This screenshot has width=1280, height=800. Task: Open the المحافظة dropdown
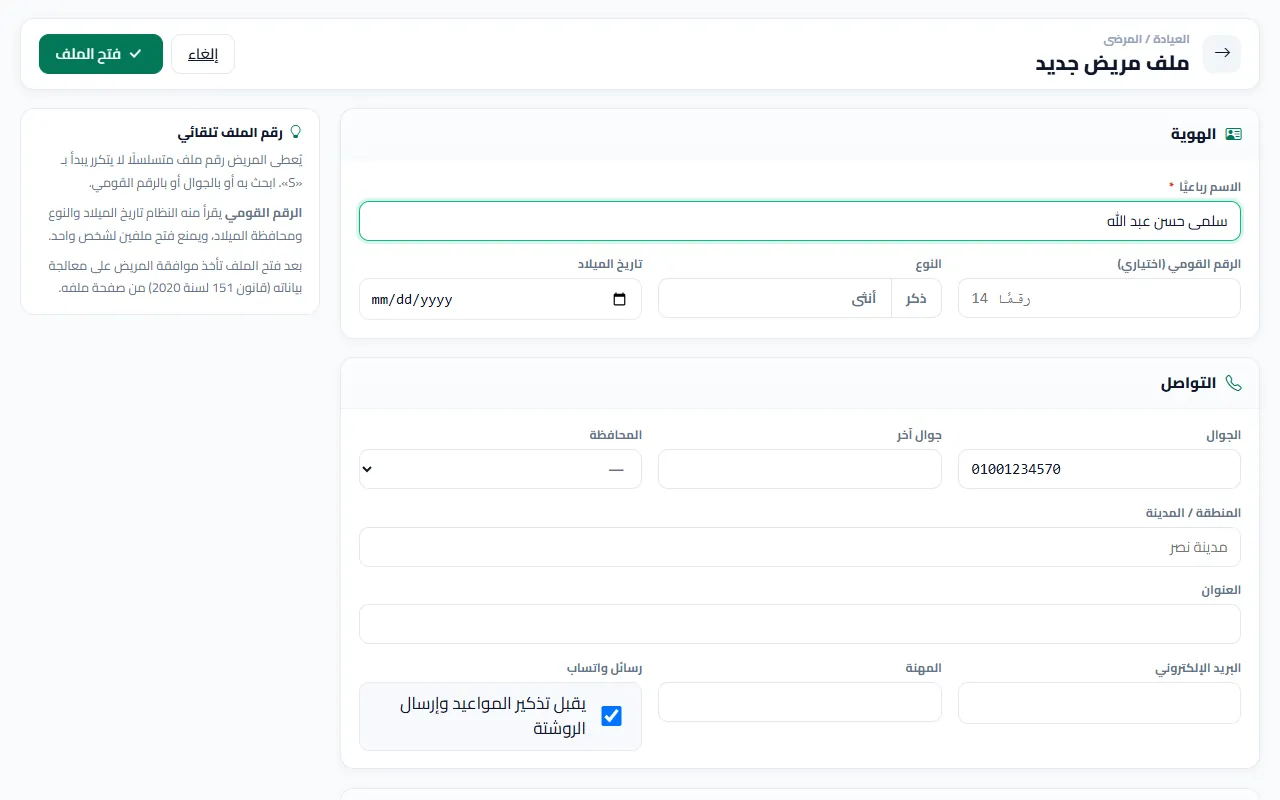(x=500, y=469)
